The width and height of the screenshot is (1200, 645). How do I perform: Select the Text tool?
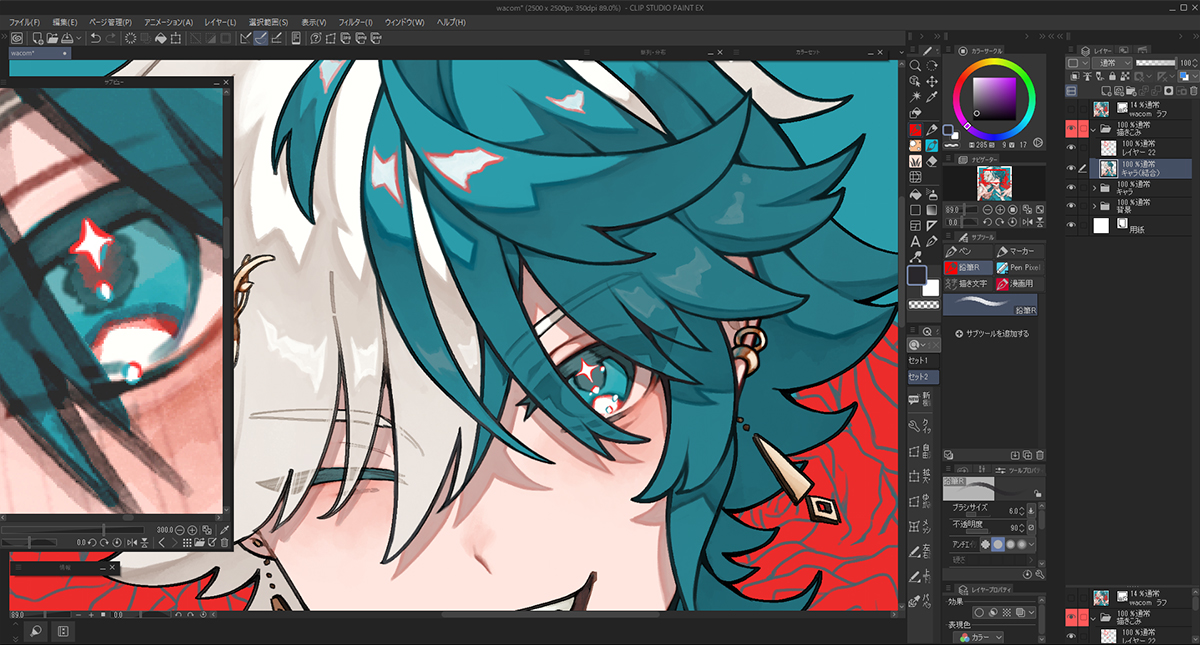click(x=915, y=241)
